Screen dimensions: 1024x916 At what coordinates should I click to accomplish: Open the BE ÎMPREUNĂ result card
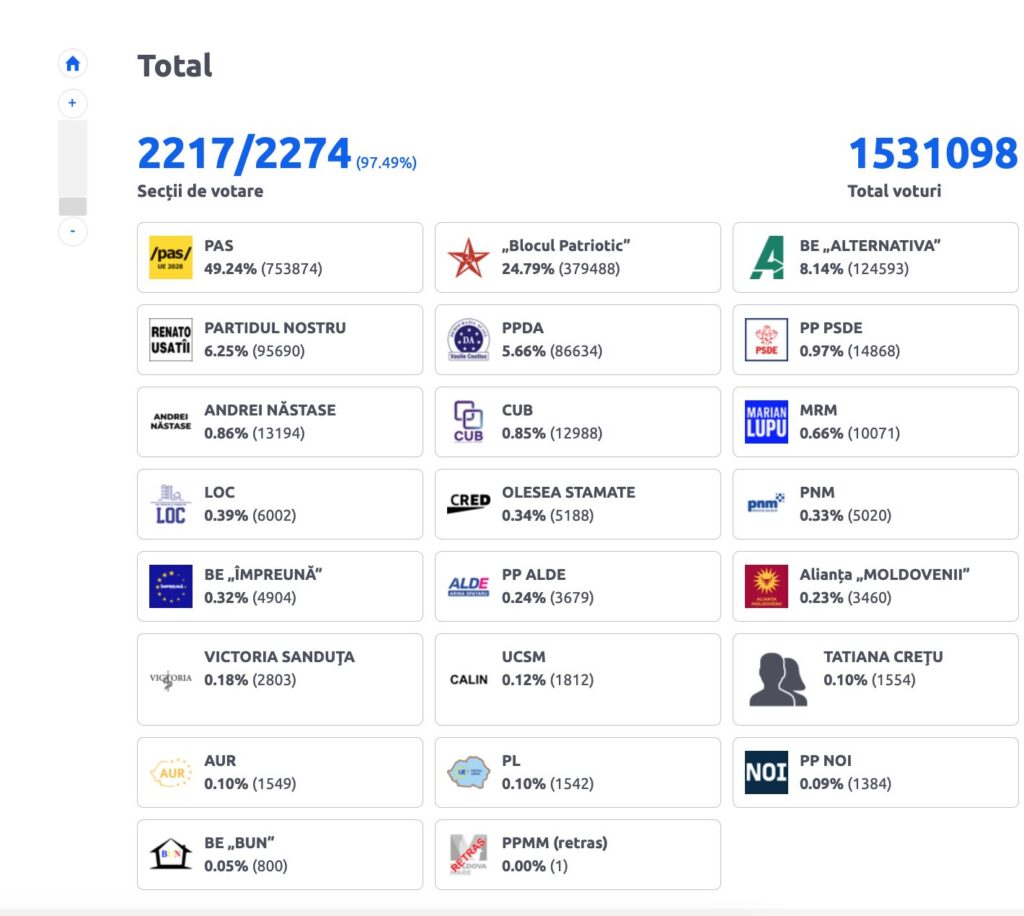tap(280, 586)
